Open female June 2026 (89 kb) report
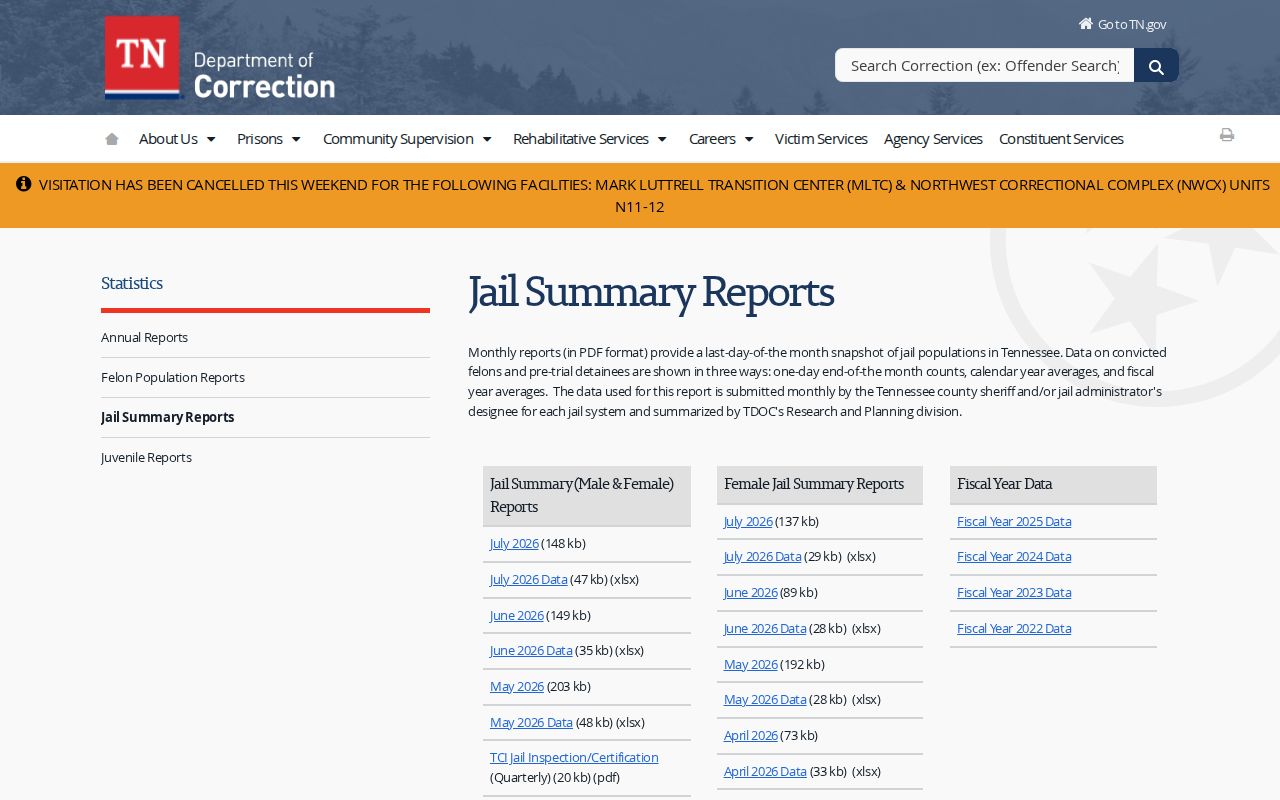Viewport: 1280px width, 800px height. 751,593
